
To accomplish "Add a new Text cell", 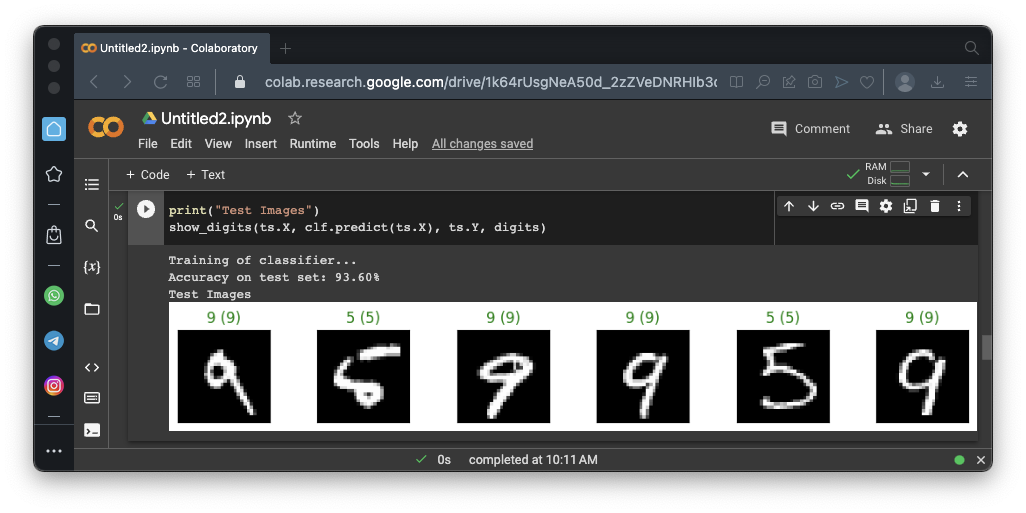I will pos(205,175).
